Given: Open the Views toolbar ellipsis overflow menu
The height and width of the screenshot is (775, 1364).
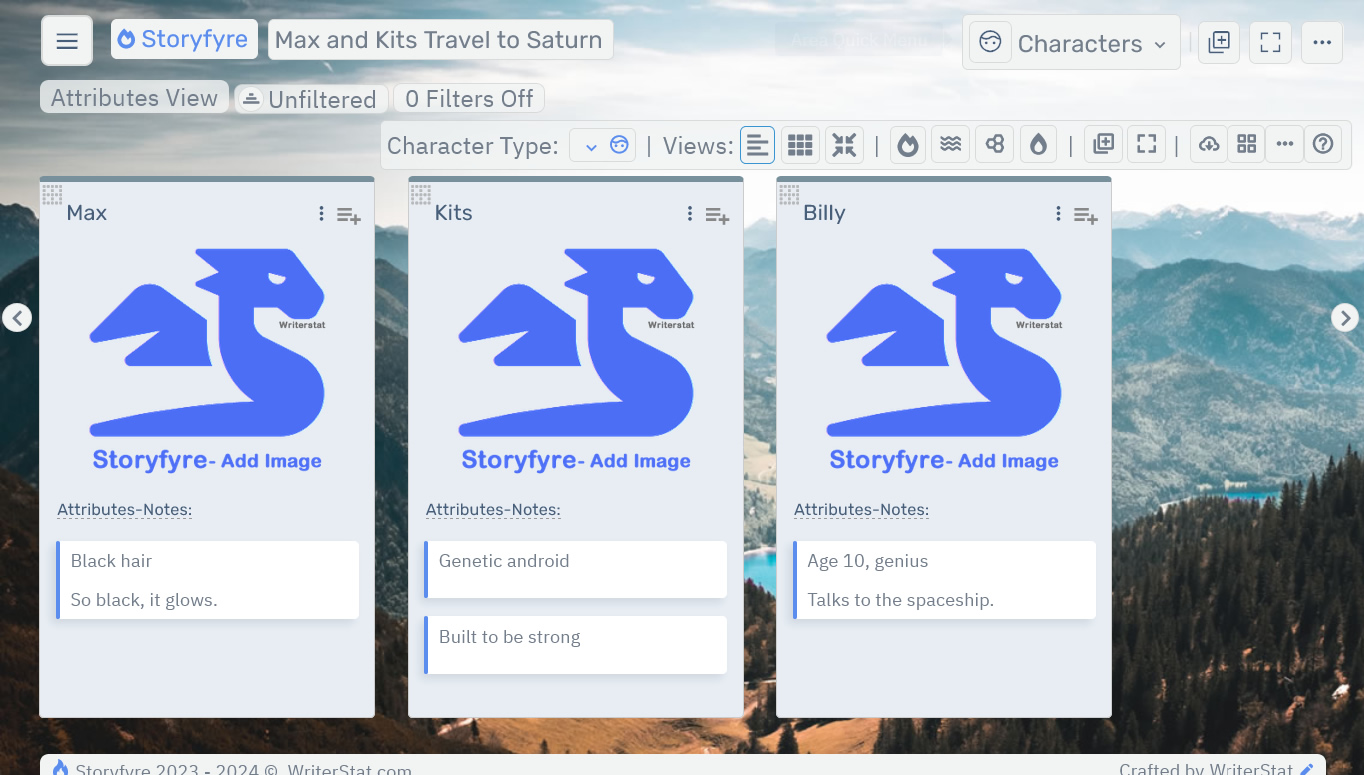Looking at the screenshot, I should click(x=1284, y=144).
